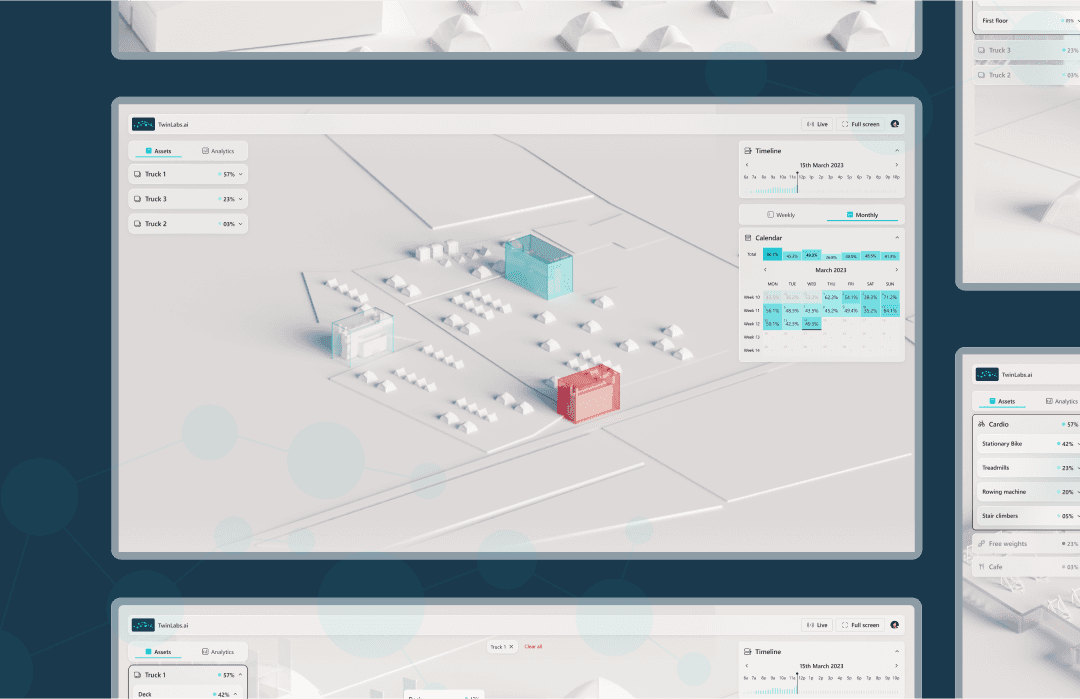Select the Week 10 Sunday 71.2% cell
The image size is (1080, 699).
point(890,297)
